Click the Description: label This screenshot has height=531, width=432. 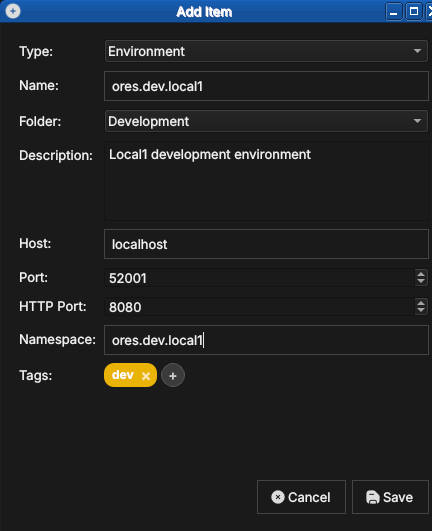pyautogui.click(x=56, y=155)
